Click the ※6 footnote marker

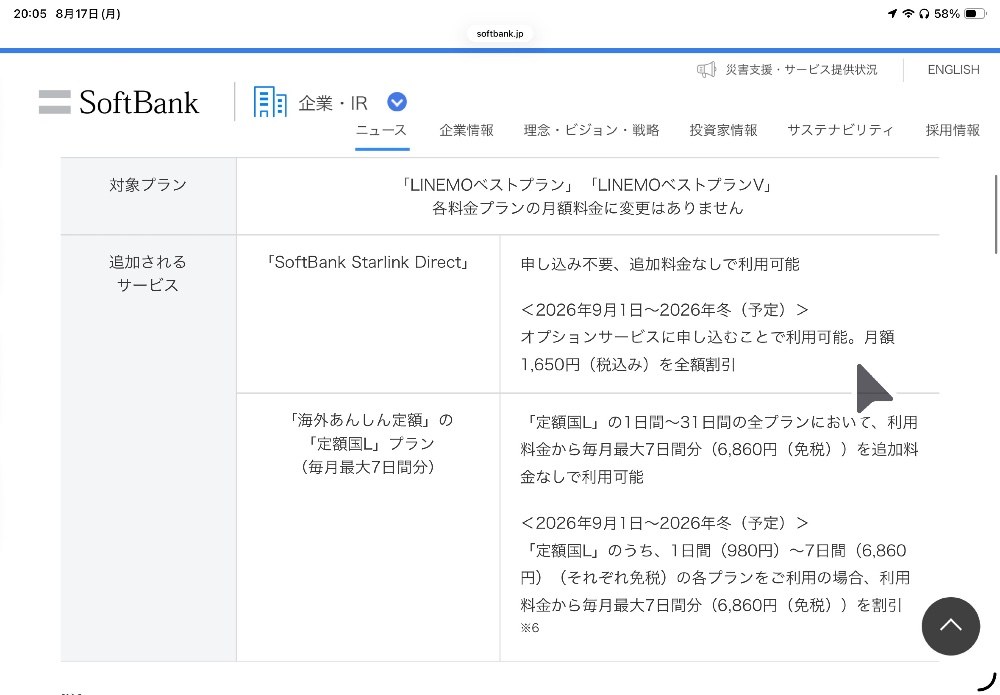click(x=530, y=628)
